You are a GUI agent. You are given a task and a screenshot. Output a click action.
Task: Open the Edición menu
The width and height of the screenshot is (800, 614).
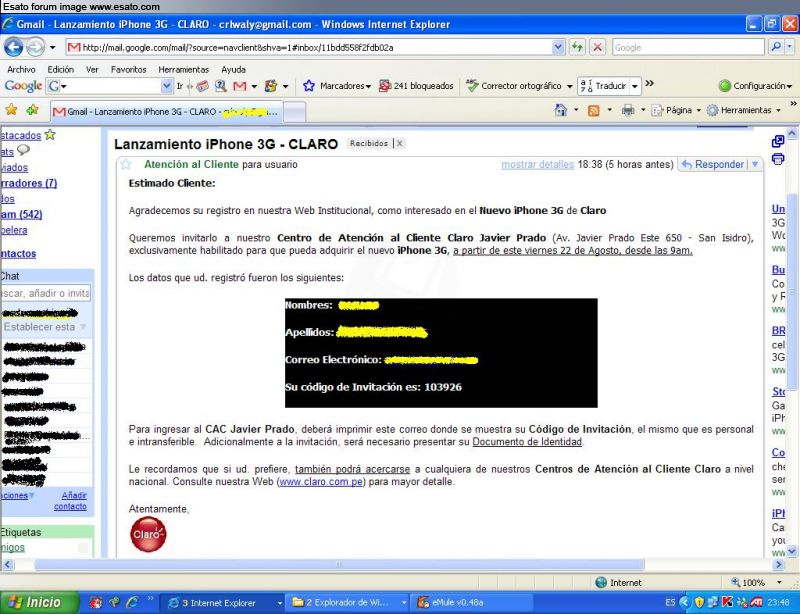point(61,69)
